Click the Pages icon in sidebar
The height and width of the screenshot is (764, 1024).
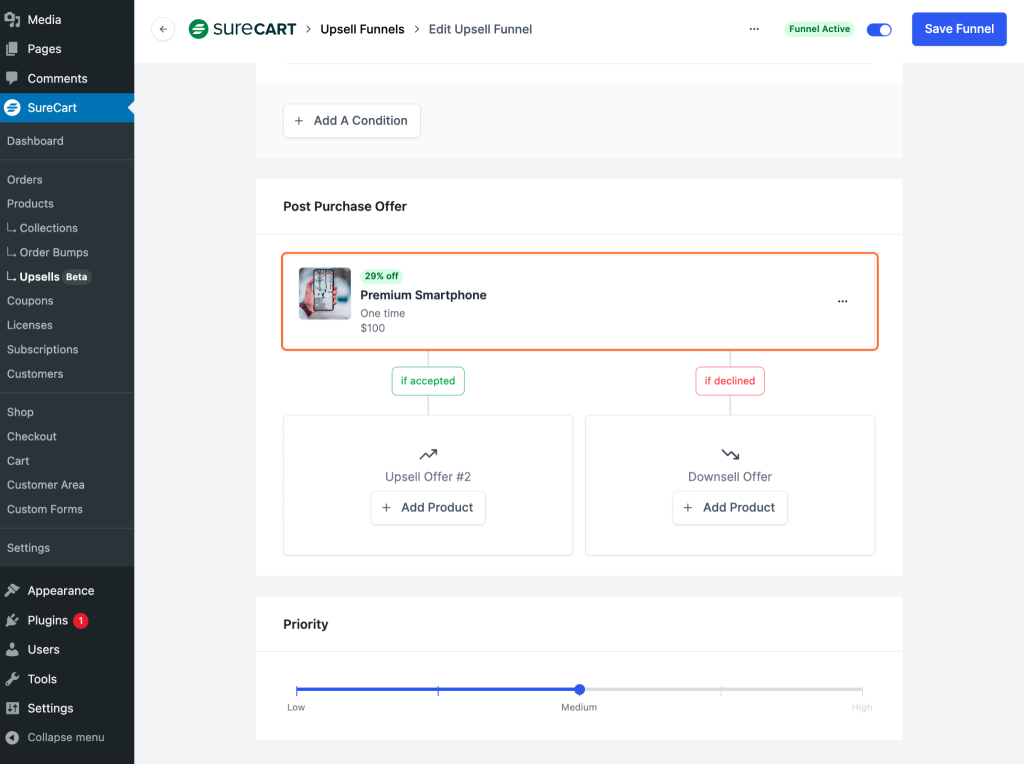click(12, 49)
